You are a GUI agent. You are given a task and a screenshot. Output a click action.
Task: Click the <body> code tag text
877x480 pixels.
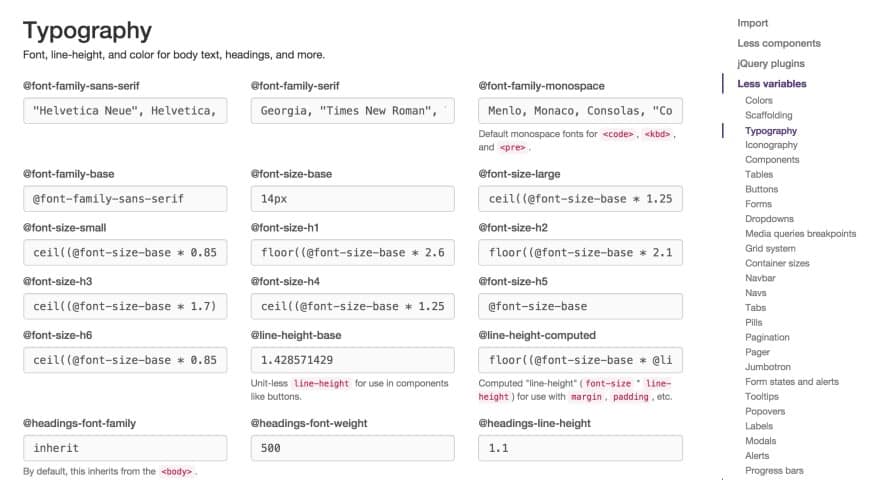pyautogui.click(x=176, y=472)
